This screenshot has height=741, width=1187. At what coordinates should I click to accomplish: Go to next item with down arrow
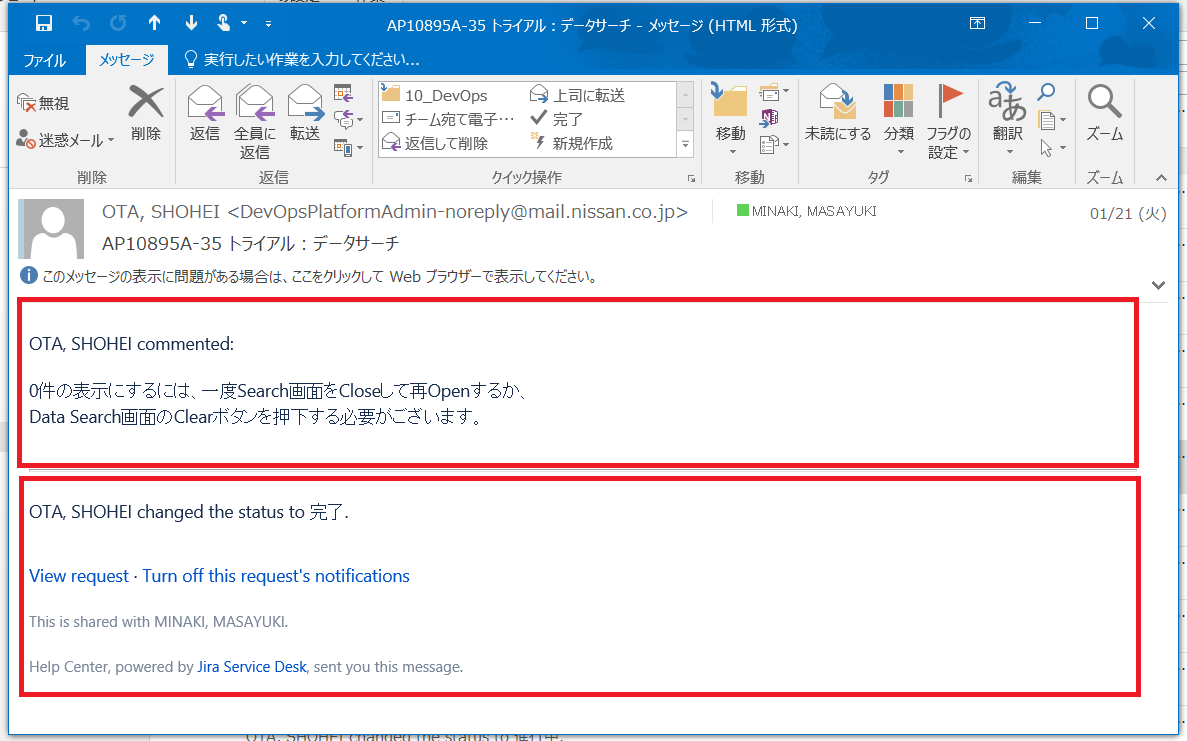tap(191, 23)
